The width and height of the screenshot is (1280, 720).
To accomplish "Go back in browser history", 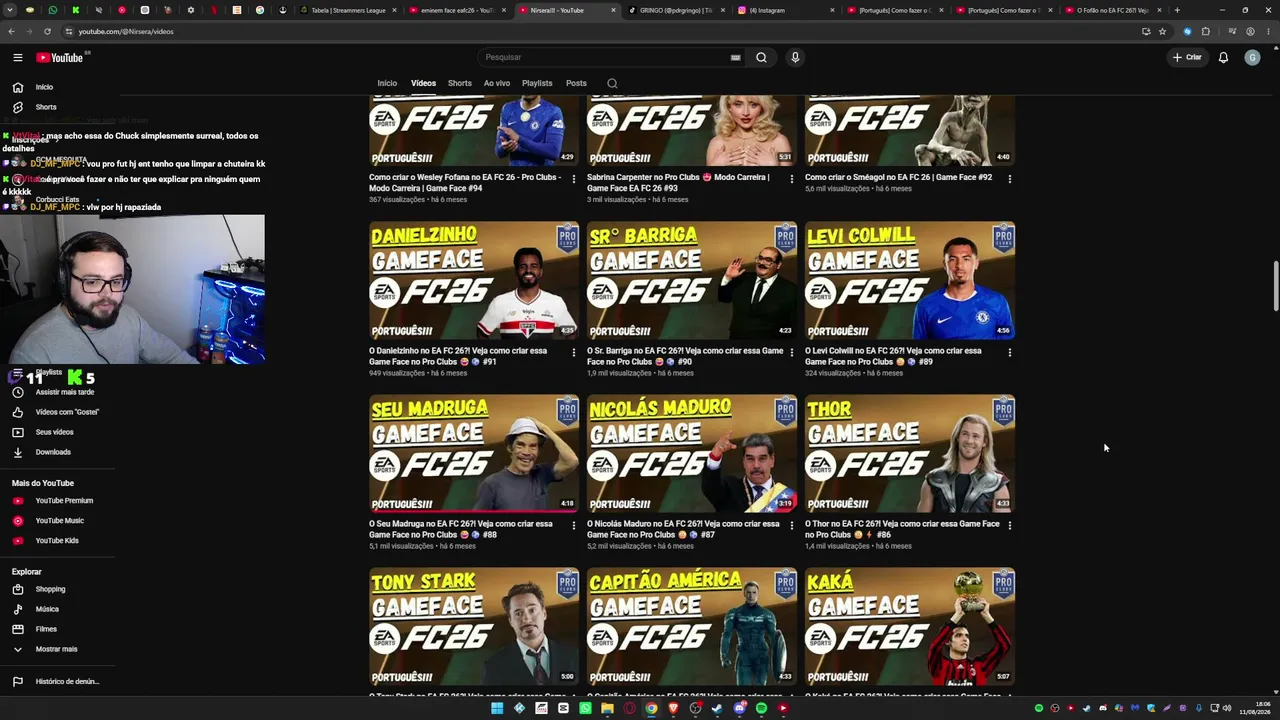I will point(12,31).
